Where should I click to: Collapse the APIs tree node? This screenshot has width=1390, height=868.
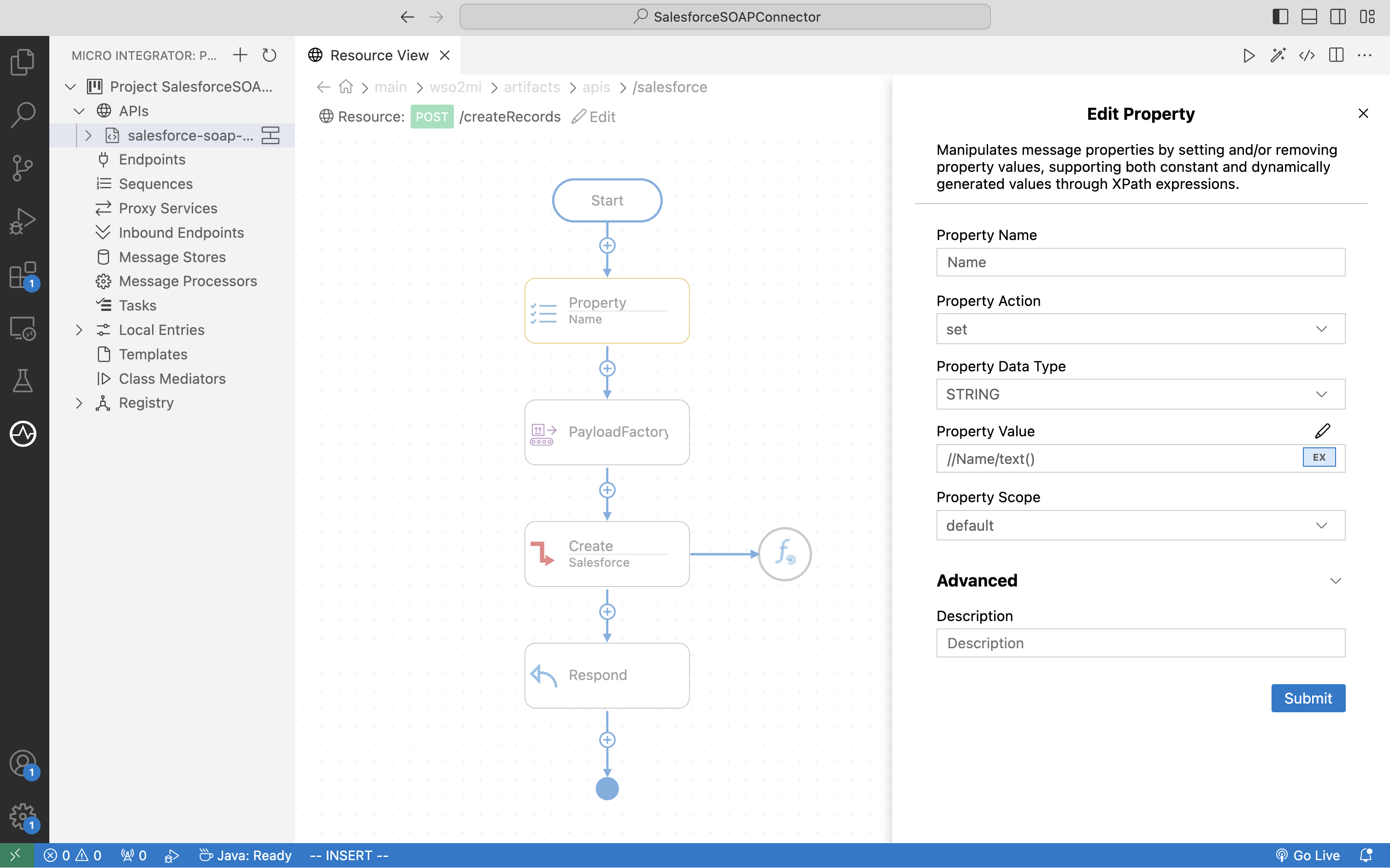pos(79,111)
